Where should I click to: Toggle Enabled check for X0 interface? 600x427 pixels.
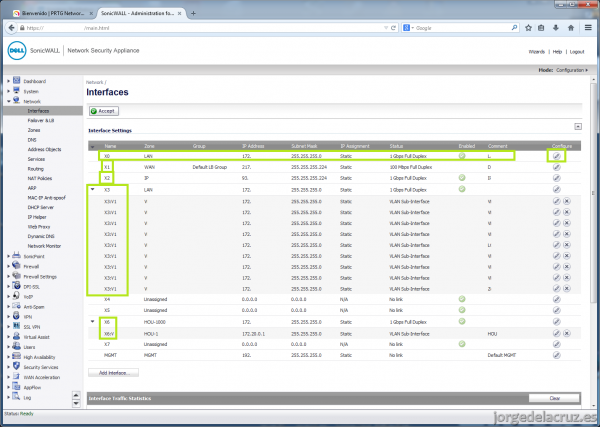pos(462,156)
